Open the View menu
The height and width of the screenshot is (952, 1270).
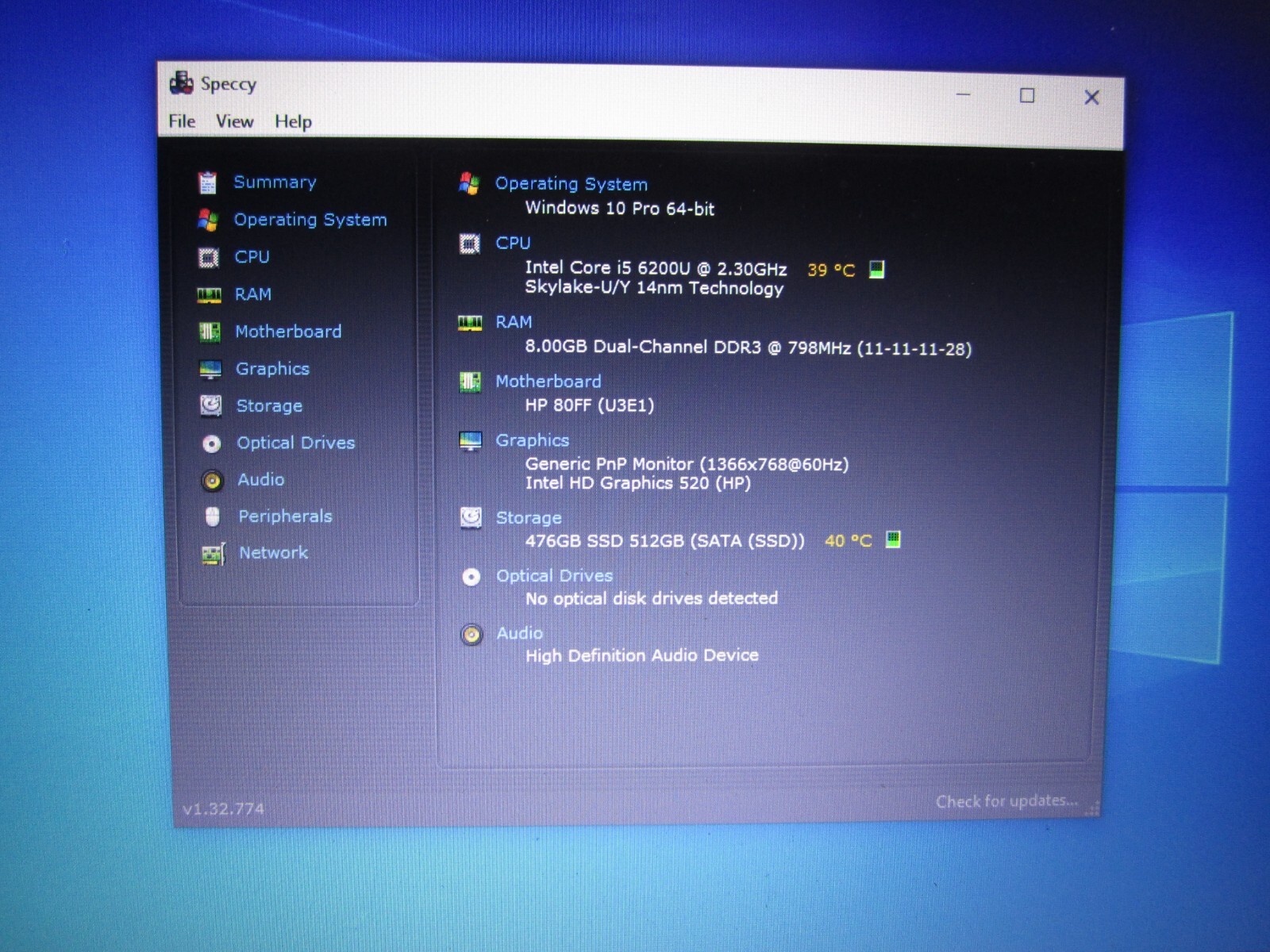[235, 121]
